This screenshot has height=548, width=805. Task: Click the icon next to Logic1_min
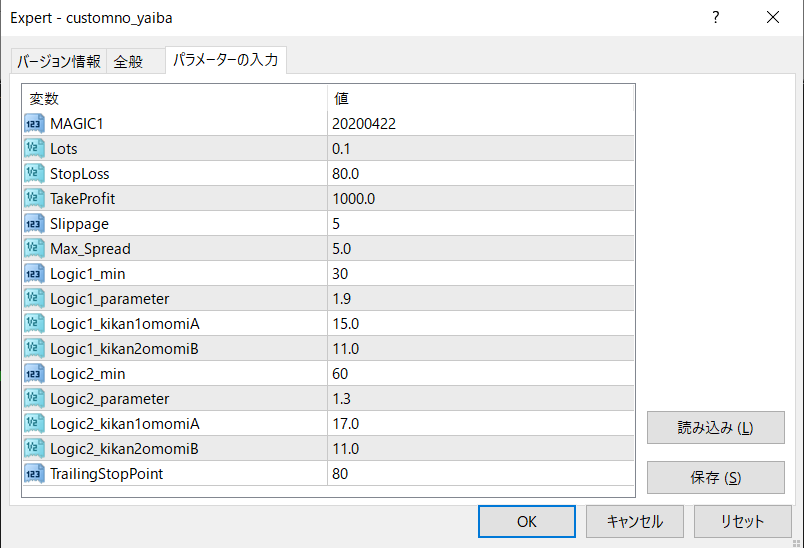click(x=34, y=273)
